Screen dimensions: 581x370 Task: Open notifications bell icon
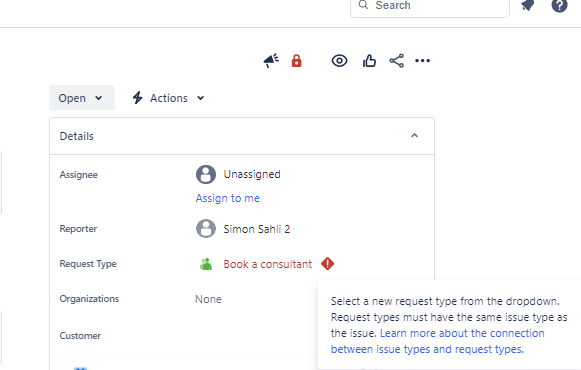pyautogui.click(x=528, y=6)
